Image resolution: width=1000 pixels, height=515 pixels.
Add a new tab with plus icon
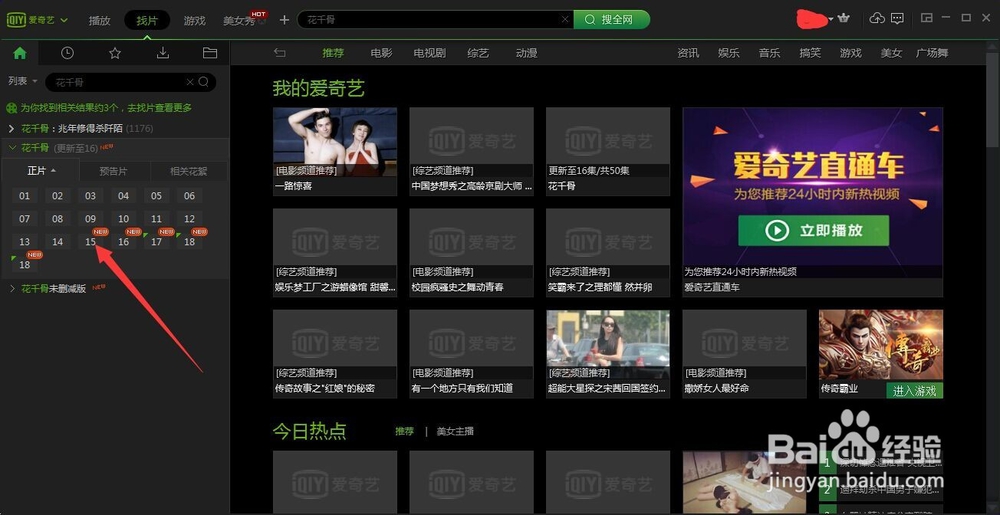click(x=284, y=20)
